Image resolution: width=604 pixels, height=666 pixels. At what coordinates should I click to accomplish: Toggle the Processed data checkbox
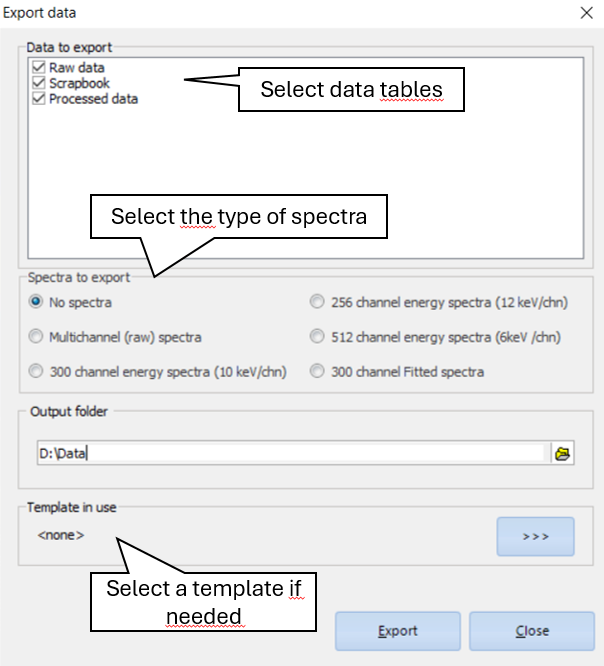click(39, 99)
